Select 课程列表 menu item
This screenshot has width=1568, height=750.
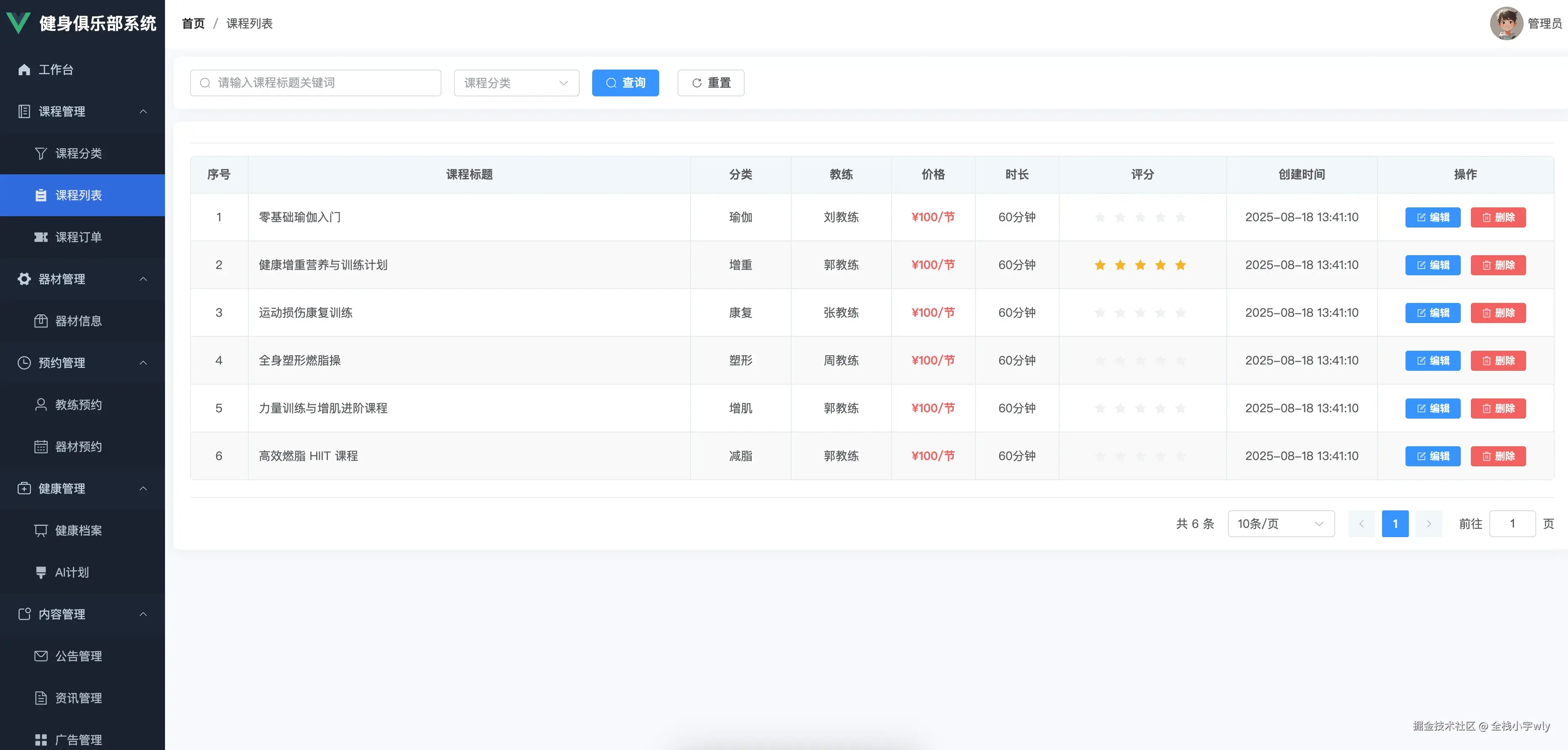(x=78, y=195)
